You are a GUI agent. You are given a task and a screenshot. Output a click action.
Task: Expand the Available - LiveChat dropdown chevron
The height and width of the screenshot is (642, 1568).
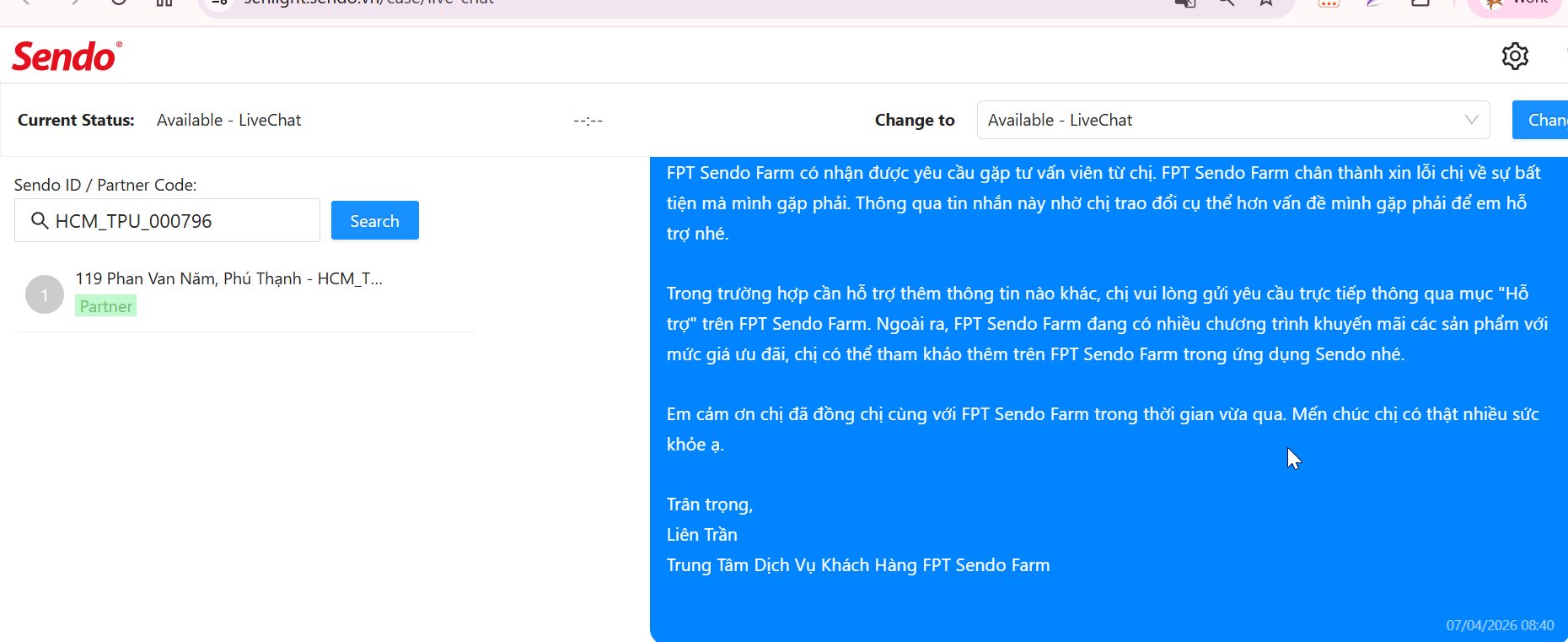tap(1471, 120)
